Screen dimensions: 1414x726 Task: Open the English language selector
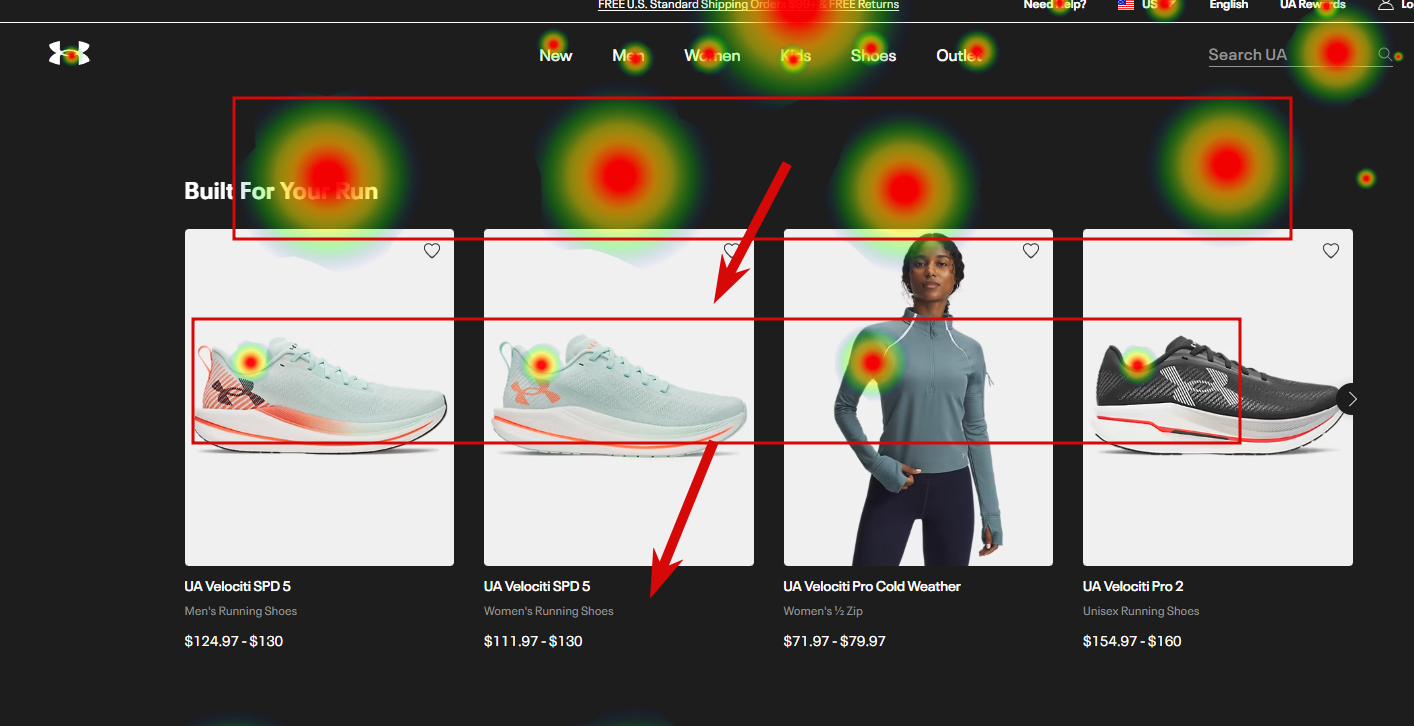pyautogui.click(x=1229, y=5)
